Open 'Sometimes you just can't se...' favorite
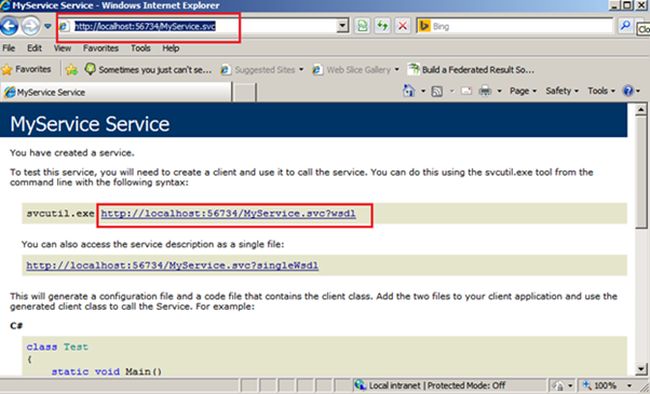Image resolution: width=650 pixels, height=394 pixels. pos(148,70)
